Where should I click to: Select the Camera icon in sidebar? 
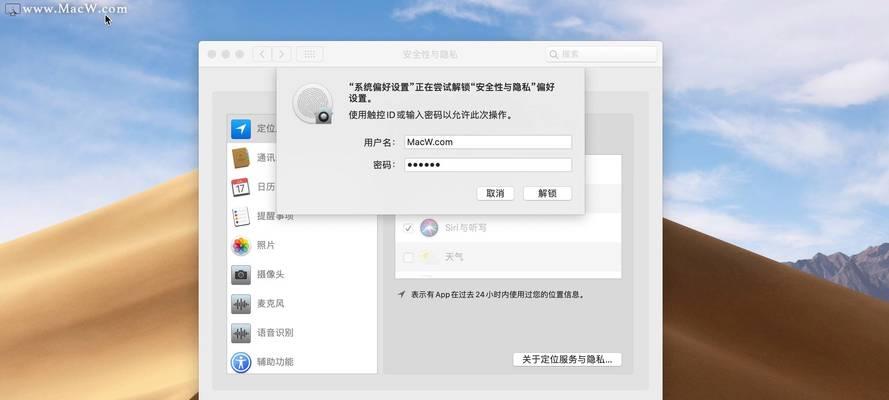click(241, 275)
